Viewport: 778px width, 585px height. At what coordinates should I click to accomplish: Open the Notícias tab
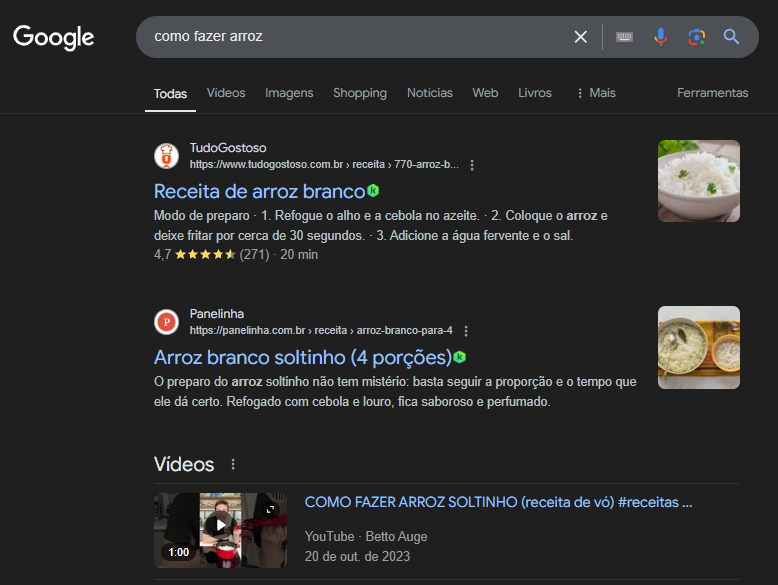pyautogui.click(x=430, y=93)
